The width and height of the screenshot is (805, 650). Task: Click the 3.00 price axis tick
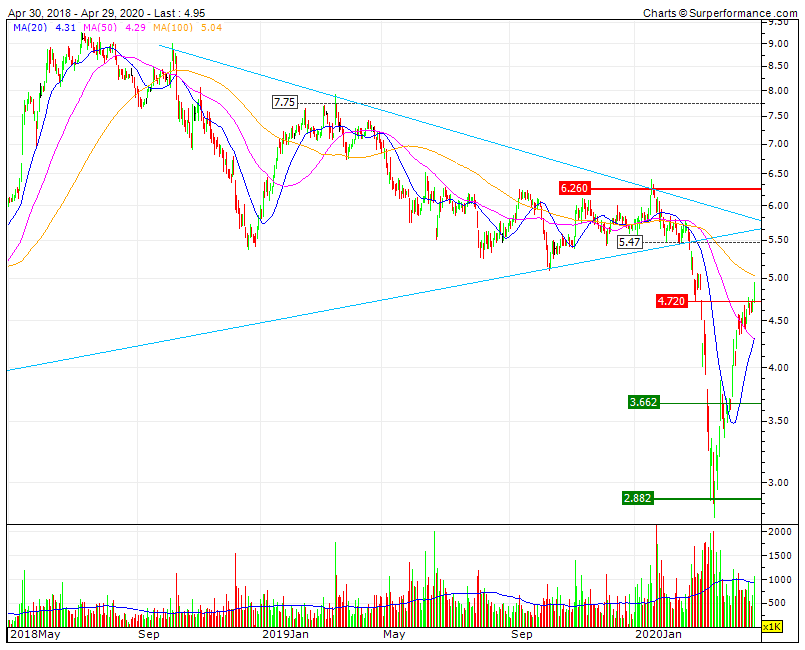click(778, 483)
